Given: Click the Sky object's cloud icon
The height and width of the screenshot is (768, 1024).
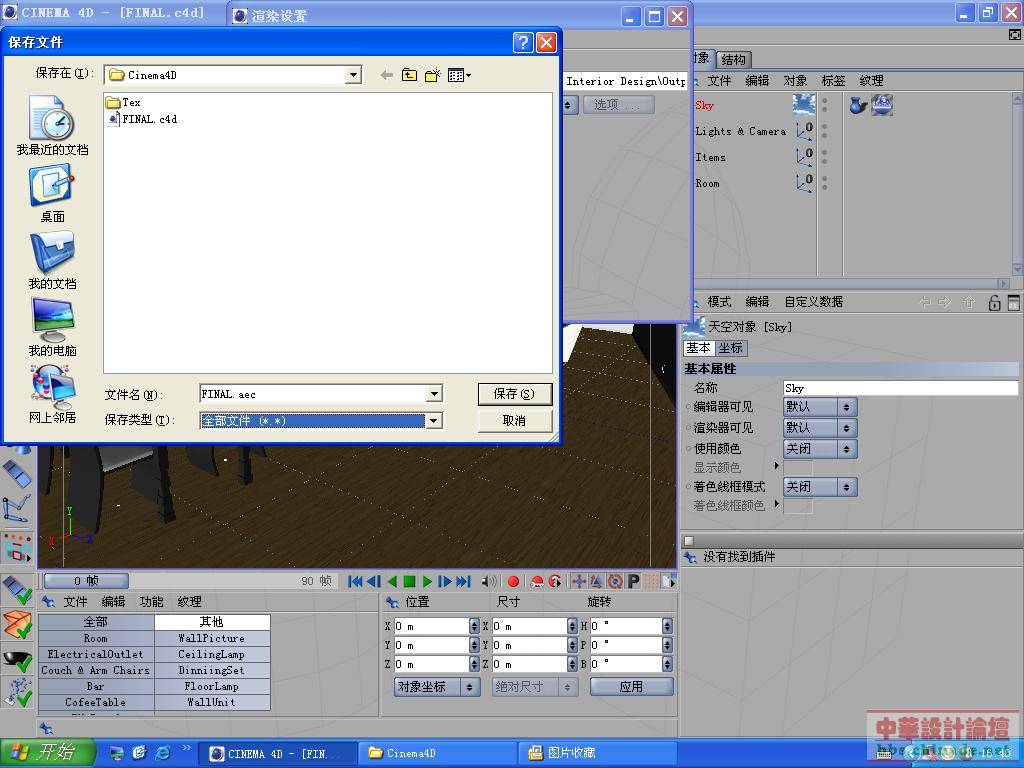Looking at the screenshot, I should pos(804,104).
